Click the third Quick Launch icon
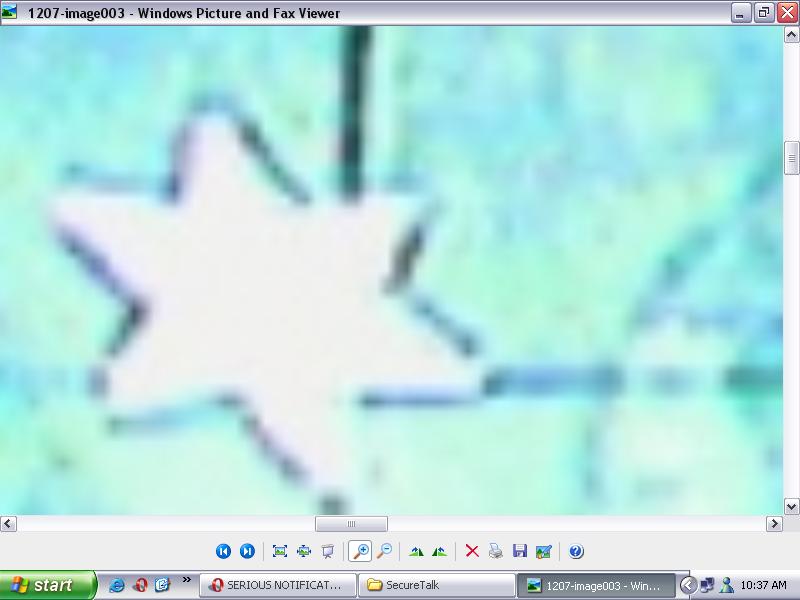The width and height of the screenshot is (800, 600). pyautogui.click(x=162, y=585)
